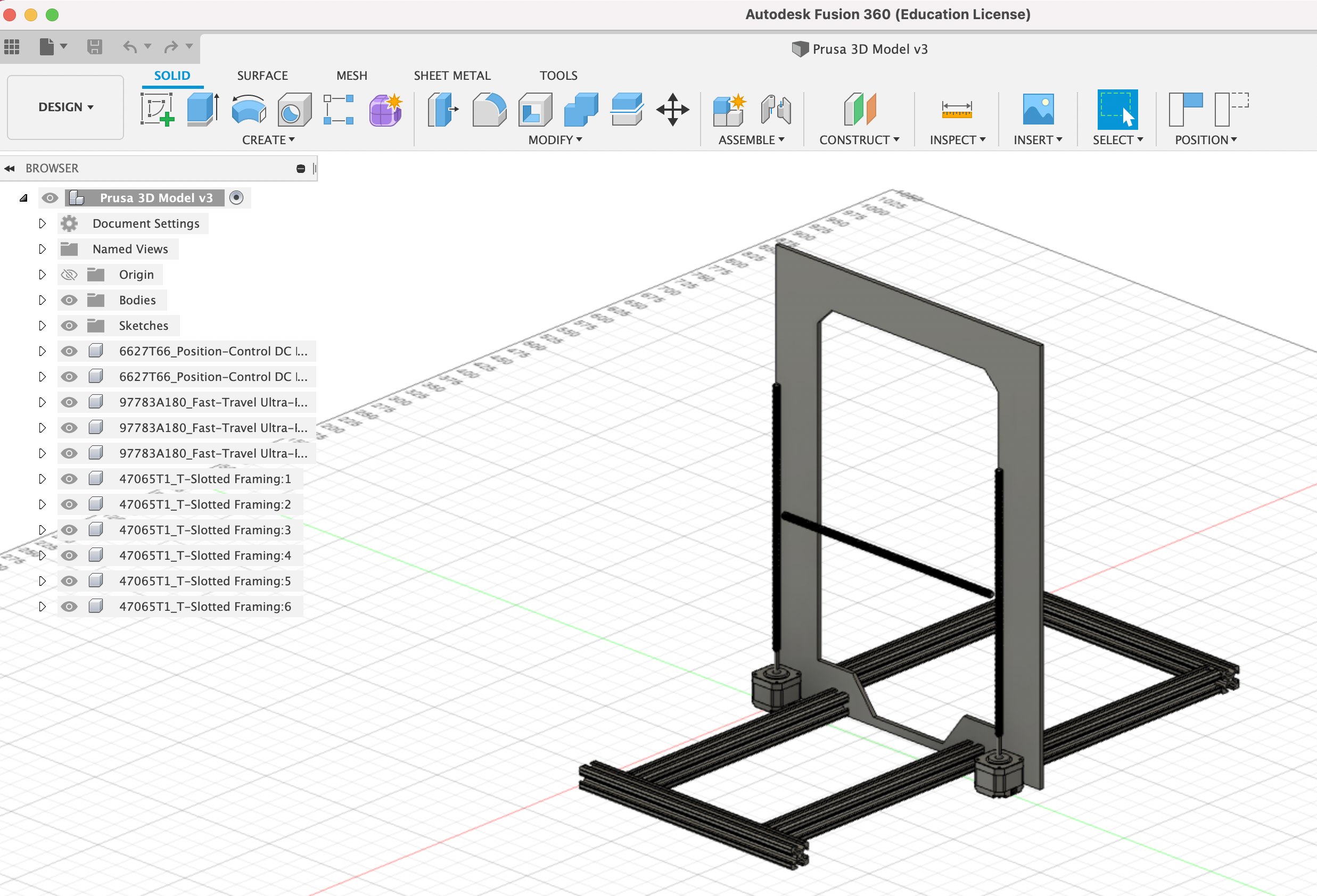
Task: Click the Insert Image icon
Action: click(x=1038, y=109)
